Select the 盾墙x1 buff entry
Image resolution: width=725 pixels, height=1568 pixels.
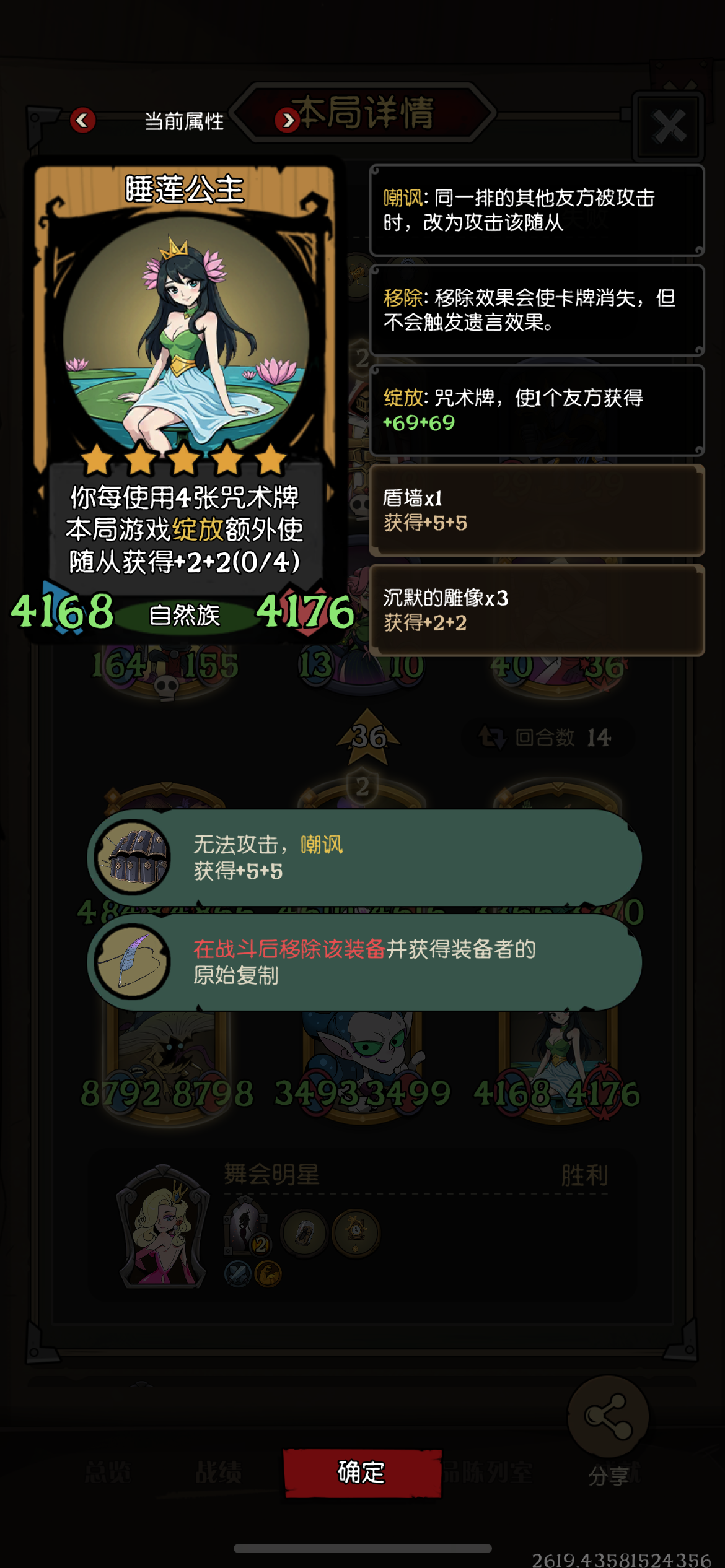point(537,510)
